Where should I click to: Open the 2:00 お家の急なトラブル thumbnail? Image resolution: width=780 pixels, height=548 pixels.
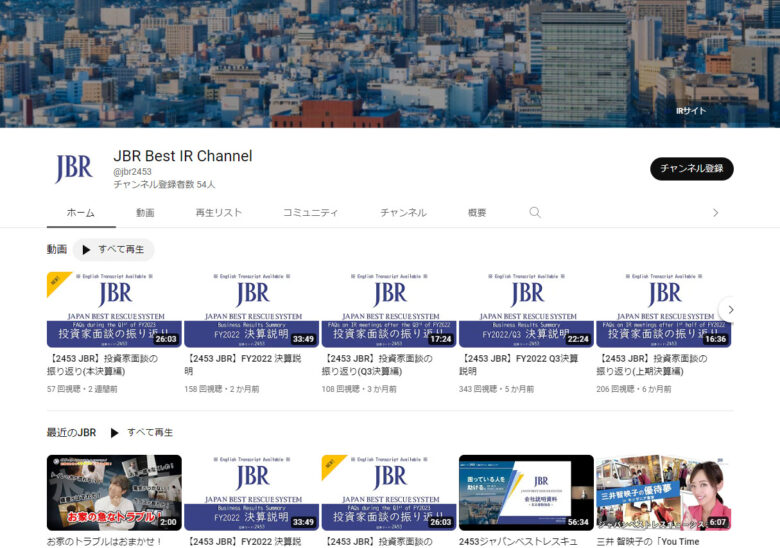(x=114, y=492)
